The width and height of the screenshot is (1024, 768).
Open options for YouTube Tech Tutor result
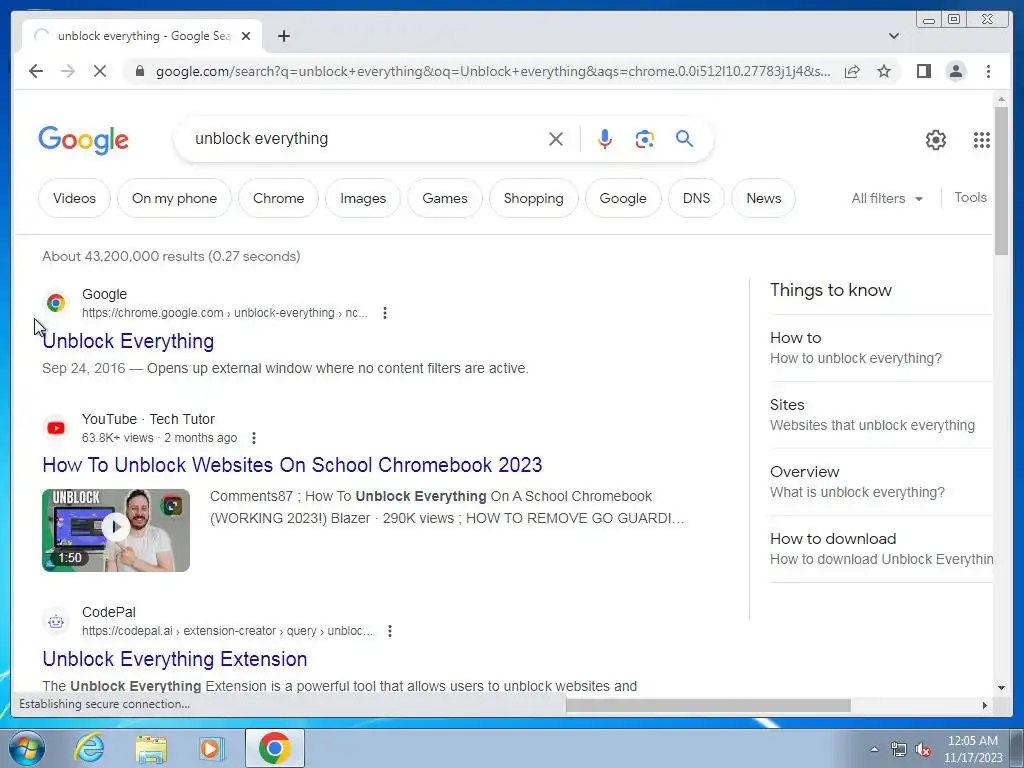pos(254,438)
